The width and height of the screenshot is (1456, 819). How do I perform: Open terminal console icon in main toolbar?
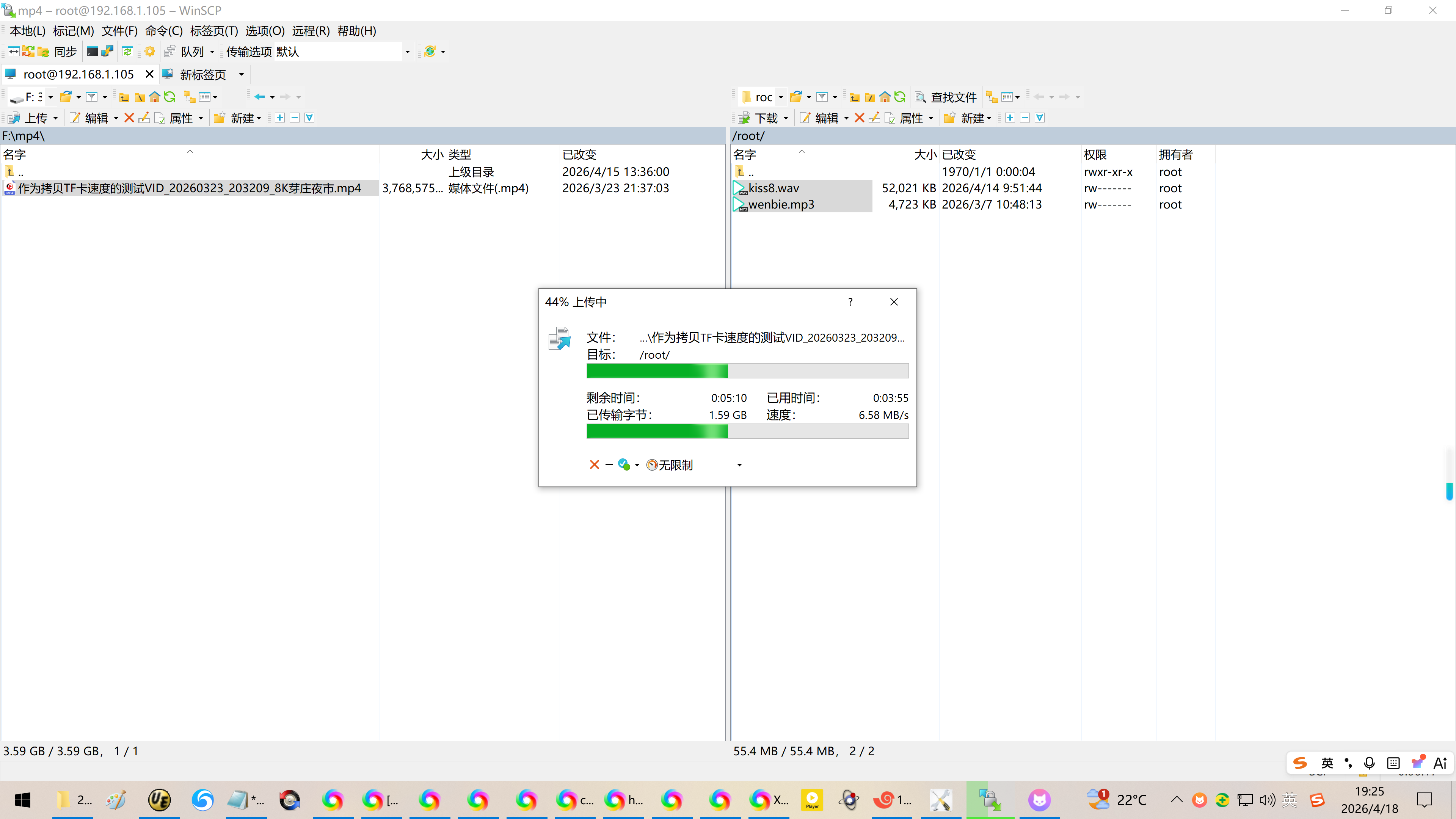tap(92, 52)
